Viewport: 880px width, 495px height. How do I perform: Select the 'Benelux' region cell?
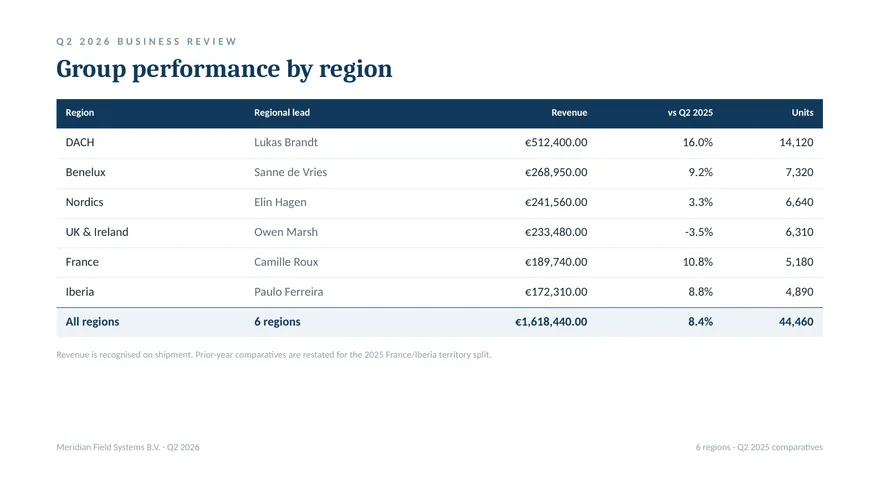(x=85, y=172)
